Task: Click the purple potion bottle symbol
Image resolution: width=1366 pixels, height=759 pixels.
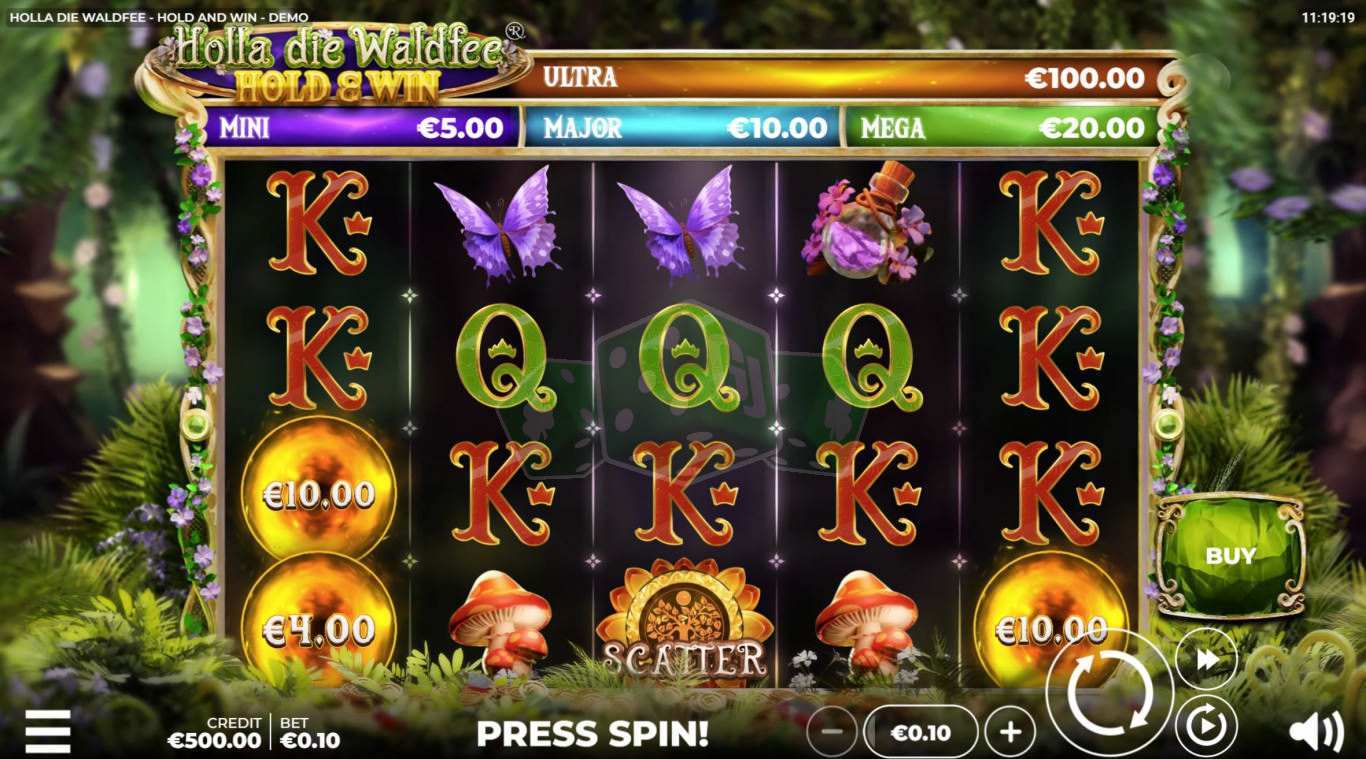Action: [x=867, y=223]
